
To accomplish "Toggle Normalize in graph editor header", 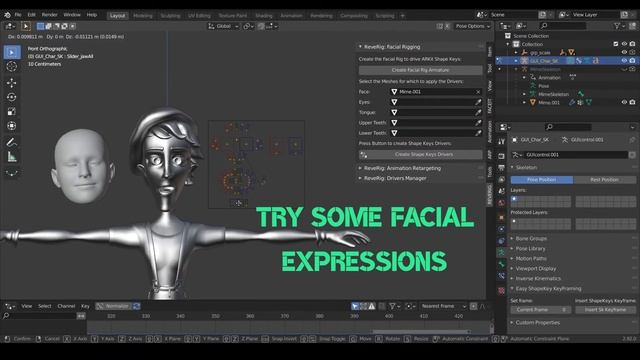I will point(114,306).
